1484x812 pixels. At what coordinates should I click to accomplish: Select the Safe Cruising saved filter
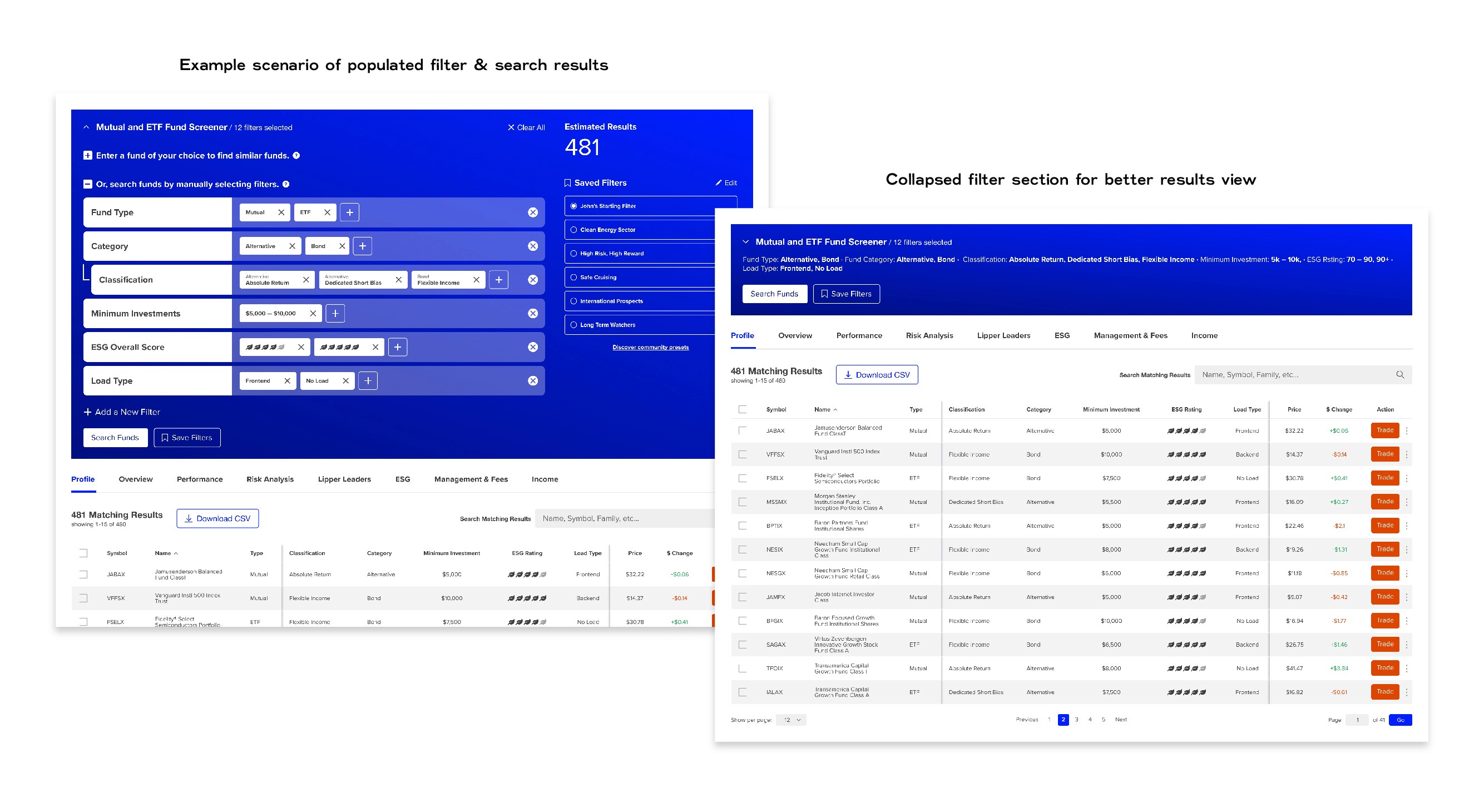[x=574, y=278]
